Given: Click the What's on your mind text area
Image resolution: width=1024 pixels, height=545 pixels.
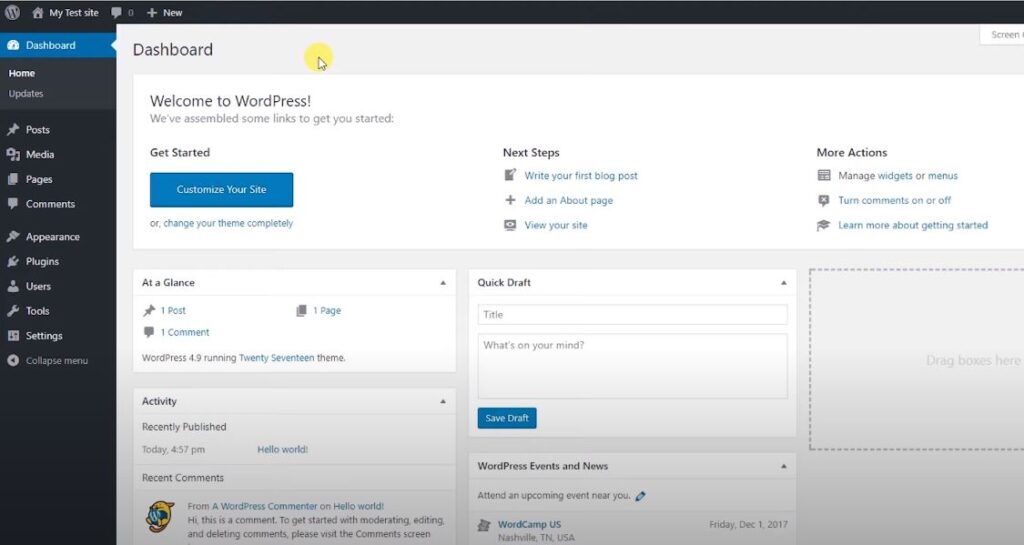Looking at the screenshot, I should click(x=632, y=366).
